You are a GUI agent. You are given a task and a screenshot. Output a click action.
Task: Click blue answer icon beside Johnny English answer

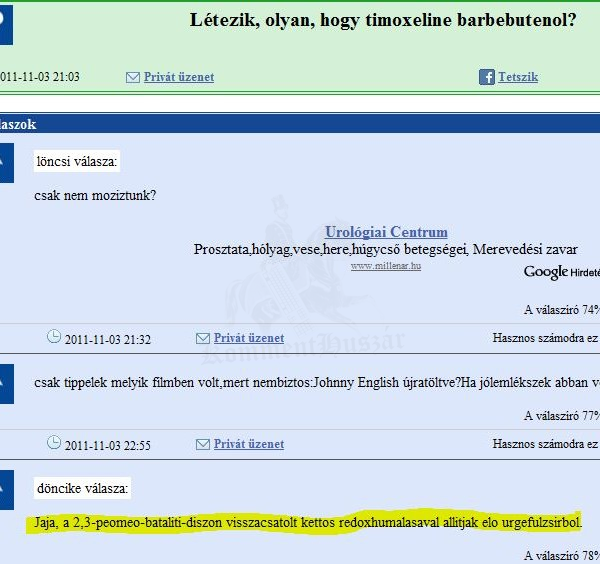tap(7, 384)
